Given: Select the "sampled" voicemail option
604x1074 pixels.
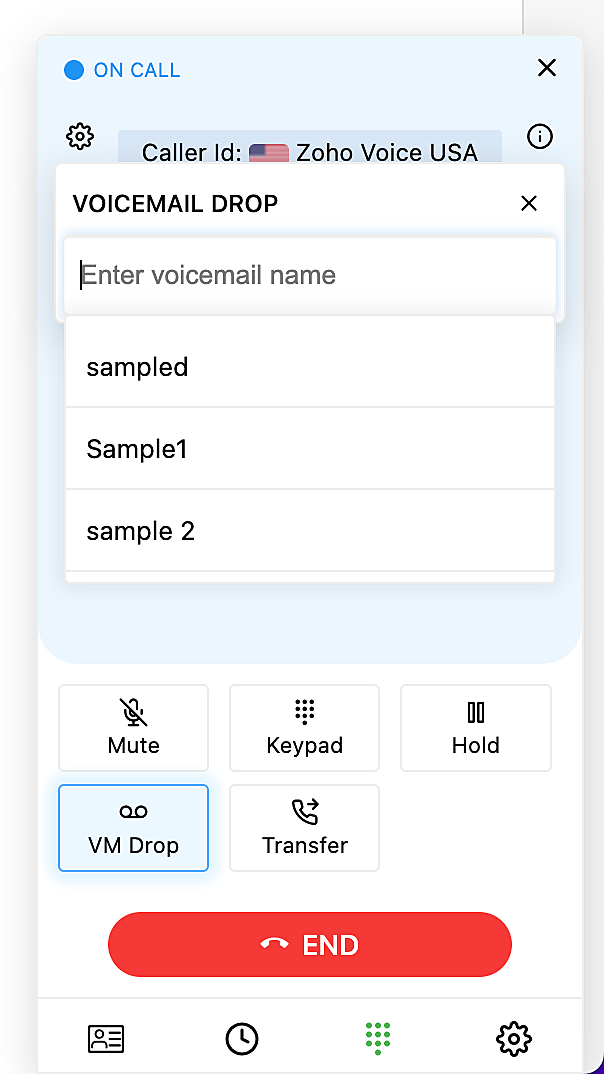Looking at the screenshot, I should [310, 367].
